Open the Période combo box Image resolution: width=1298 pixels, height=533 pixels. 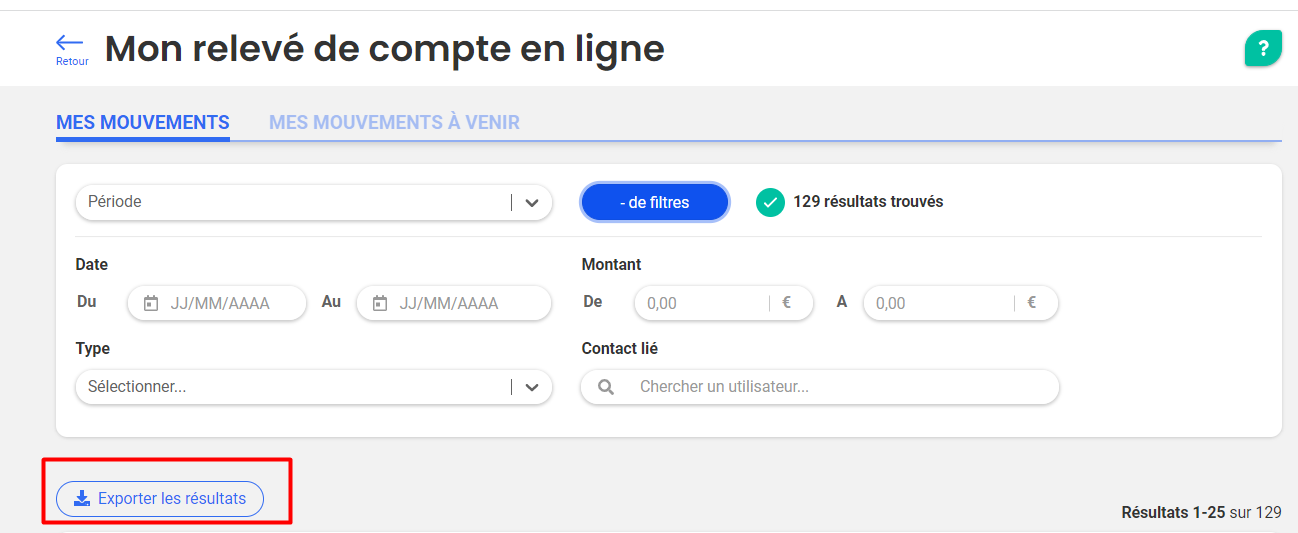[x=314, y=202]
